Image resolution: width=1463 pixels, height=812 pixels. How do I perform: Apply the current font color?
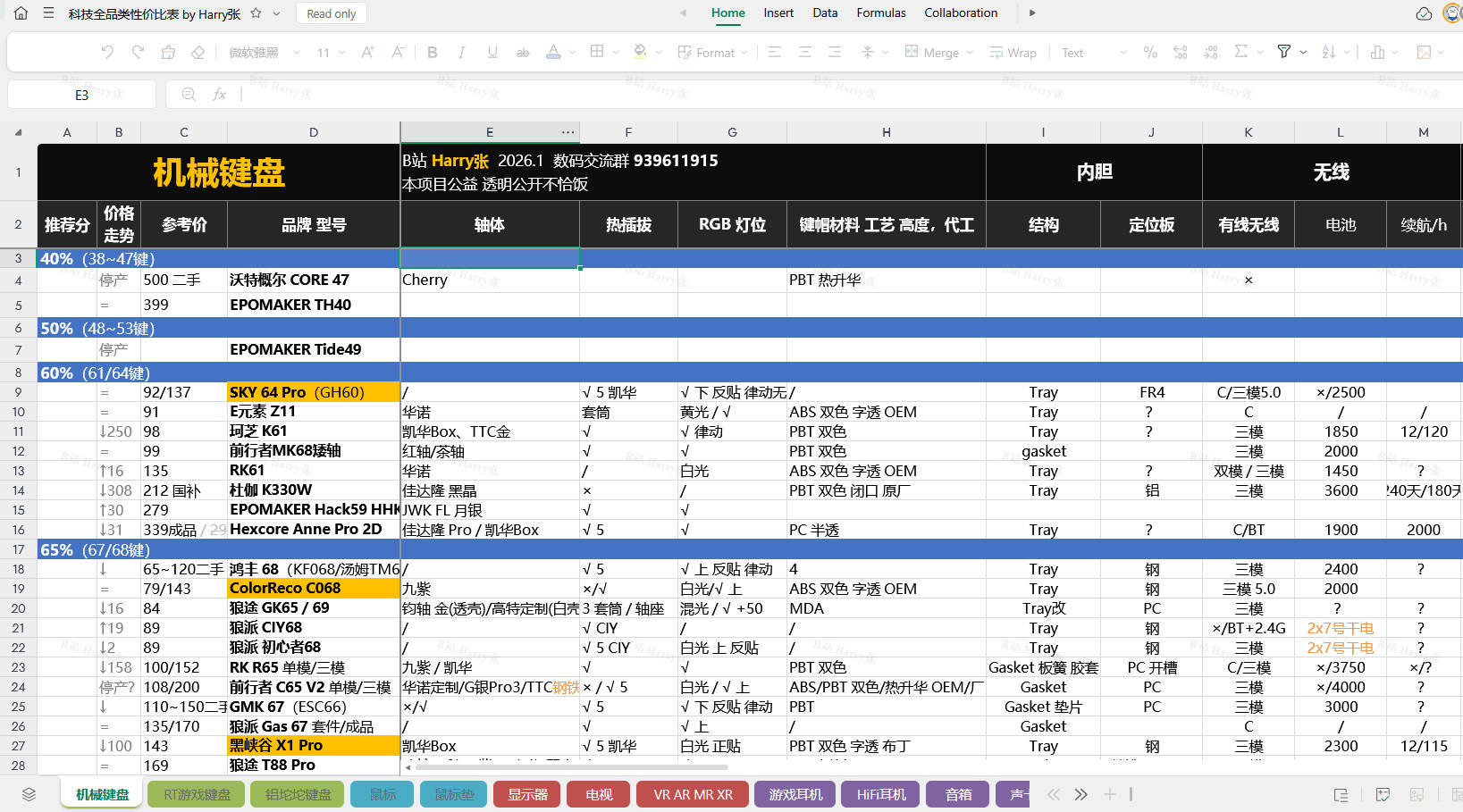point(554,53)
